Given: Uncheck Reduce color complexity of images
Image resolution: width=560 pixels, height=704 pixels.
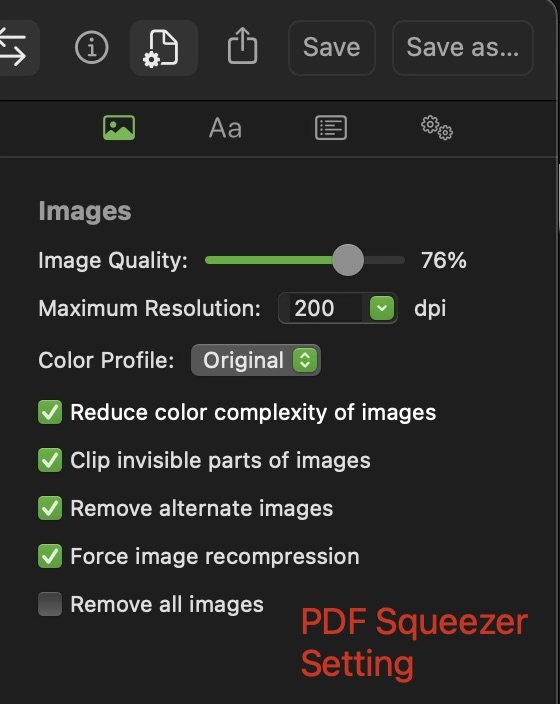Looking at the screenshot, I should [50, 412].
